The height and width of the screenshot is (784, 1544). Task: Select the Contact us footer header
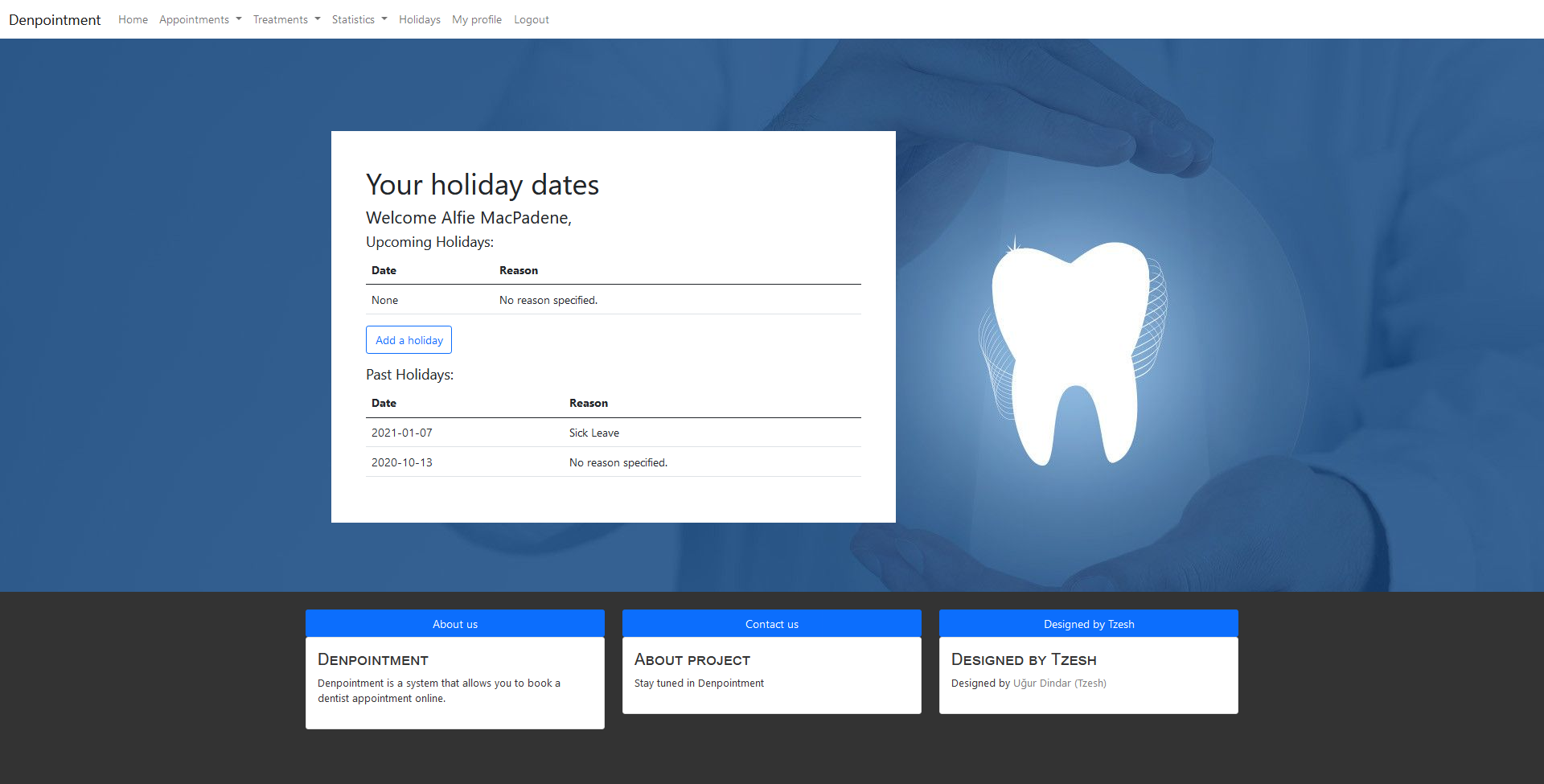772,624
